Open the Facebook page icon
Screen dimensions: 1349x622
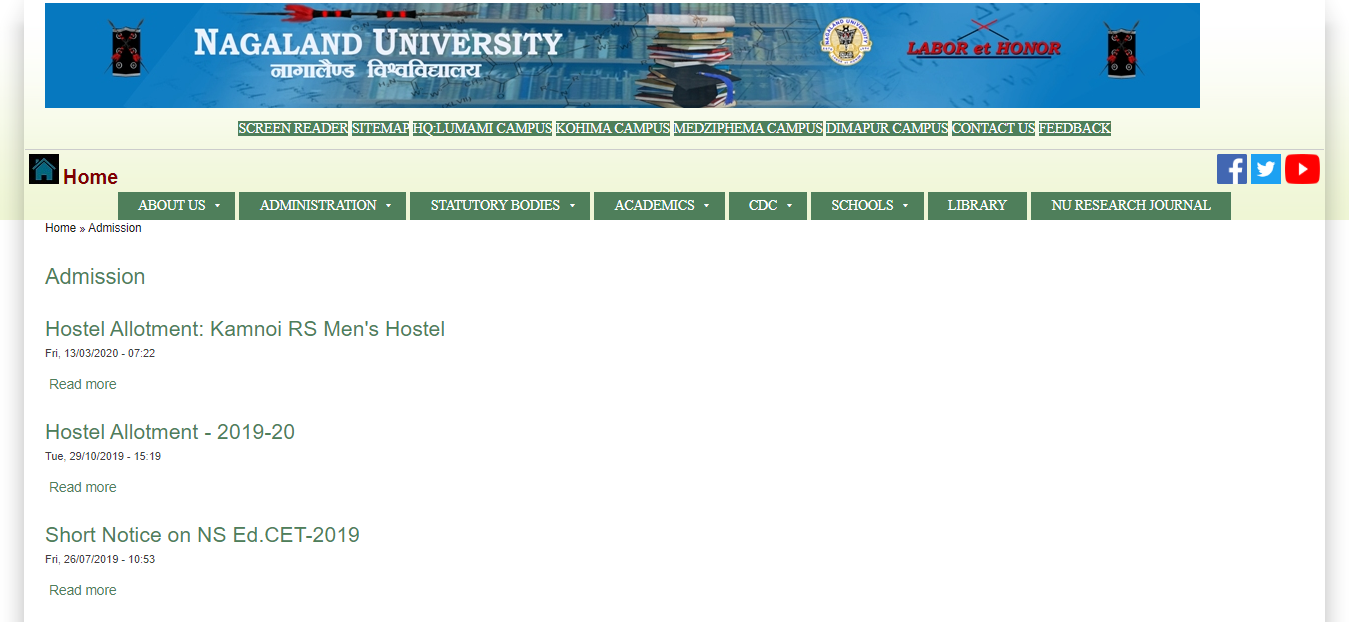coord(1232,169)
